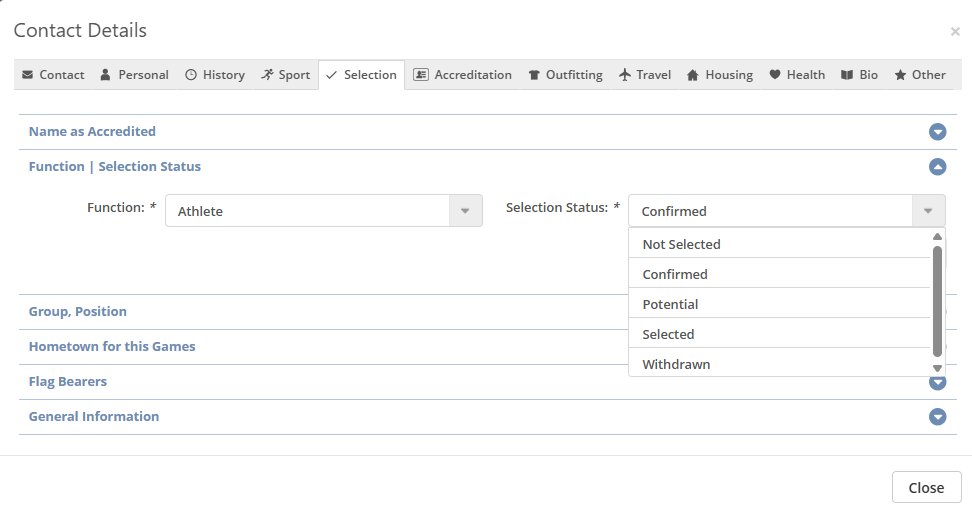The image size is (972, 515).
Task: Click the ID card Accreditation icon
Action: [421, 75]
